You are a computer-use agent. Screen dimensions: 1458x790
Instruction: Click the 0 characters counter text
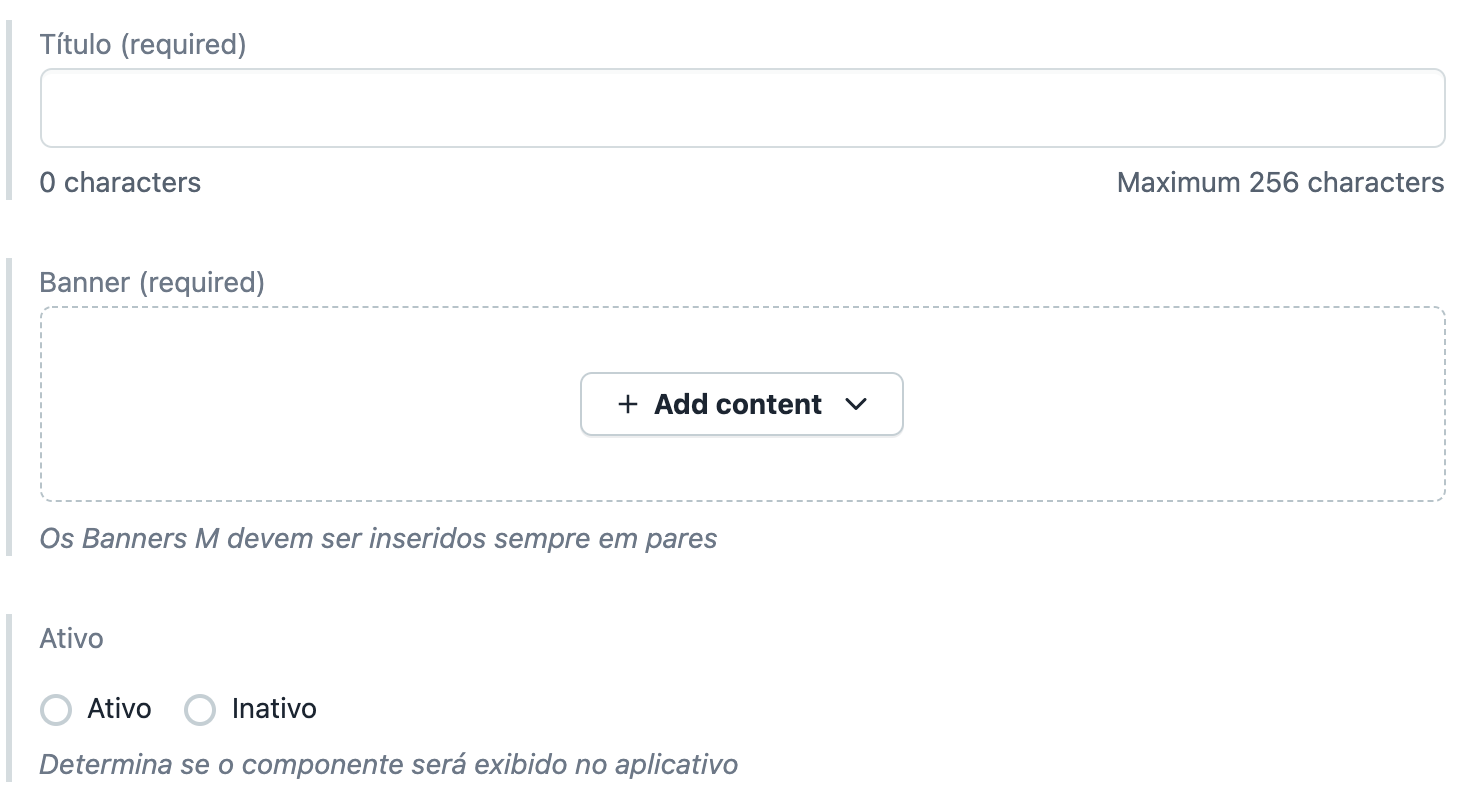tap(120, 183)
